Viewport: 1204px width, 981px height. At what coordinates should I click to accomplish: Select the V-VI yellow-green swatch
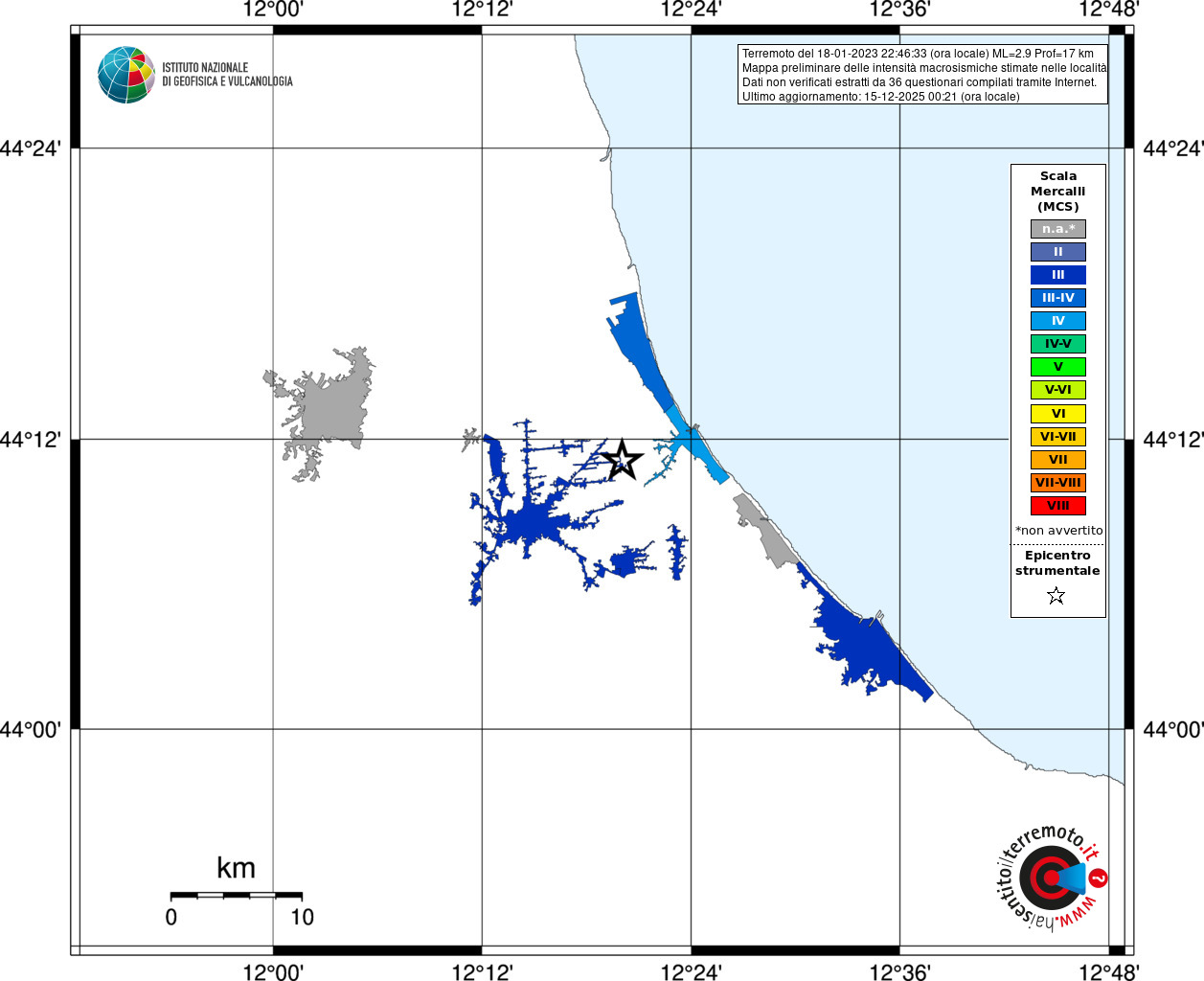tap(1058, 390)
